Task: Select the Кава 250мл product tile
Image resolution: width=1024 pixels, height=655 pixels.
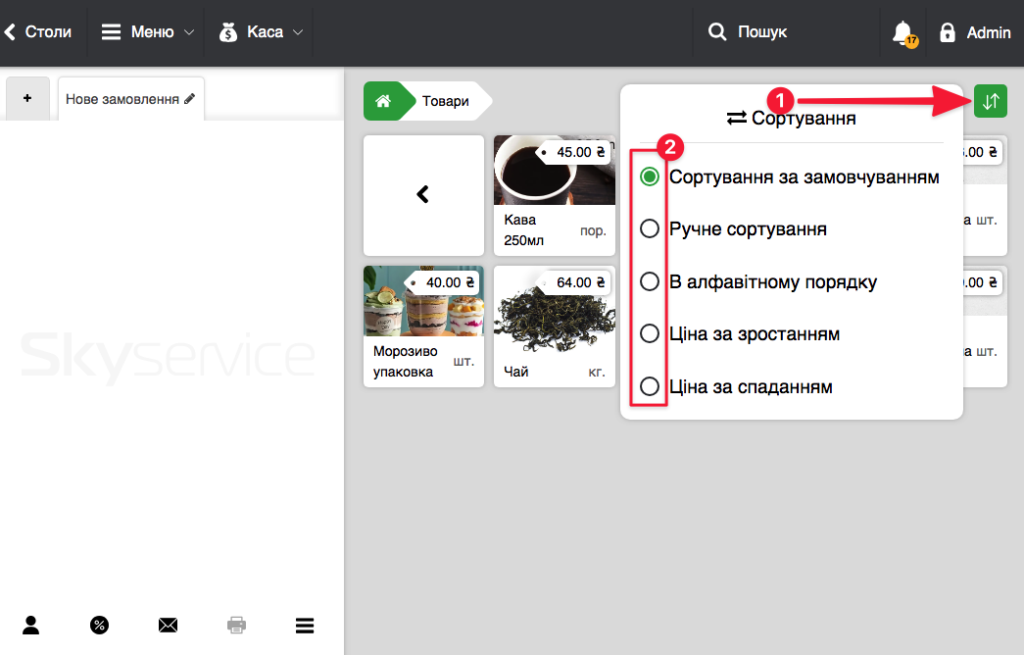Action: pos(554,195)
